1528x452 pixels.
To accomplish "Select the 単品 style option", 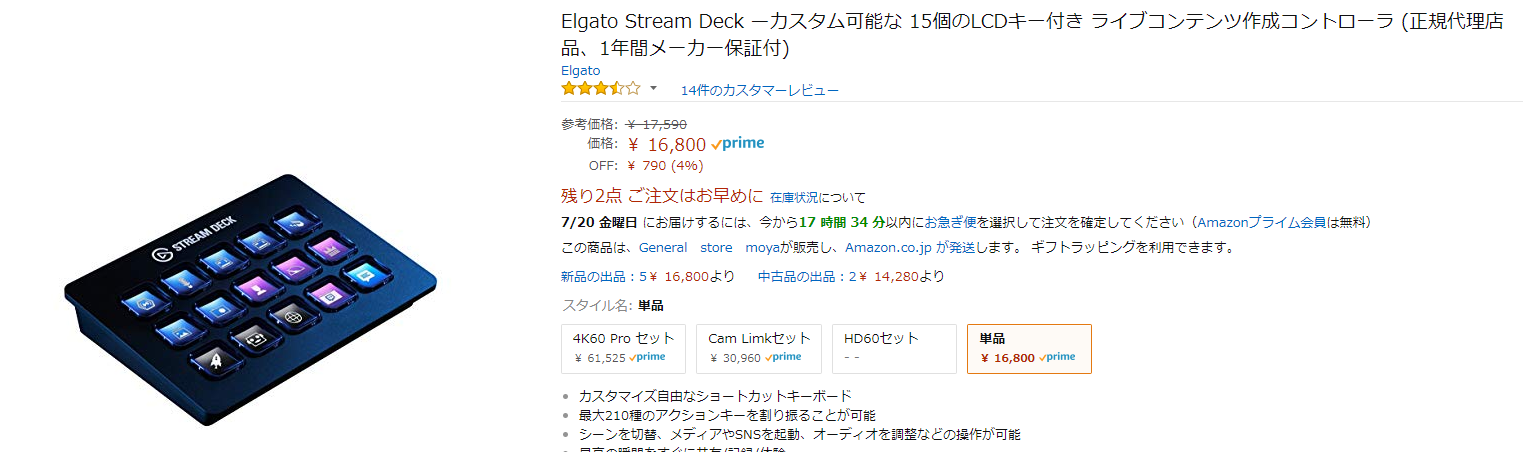I will pos(1028,348).
